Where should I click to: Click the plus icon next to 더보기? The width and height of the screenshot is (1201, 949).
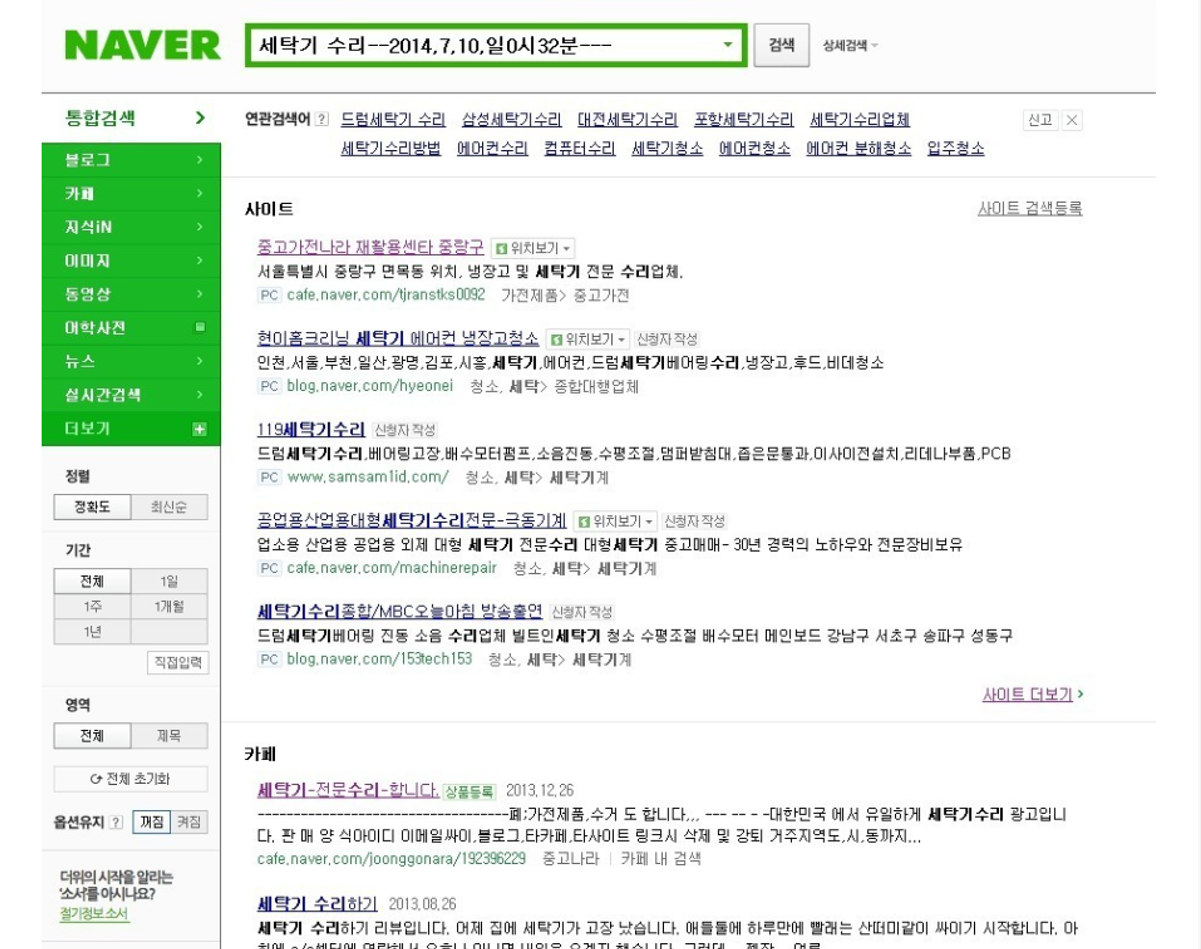click(199, 429)
